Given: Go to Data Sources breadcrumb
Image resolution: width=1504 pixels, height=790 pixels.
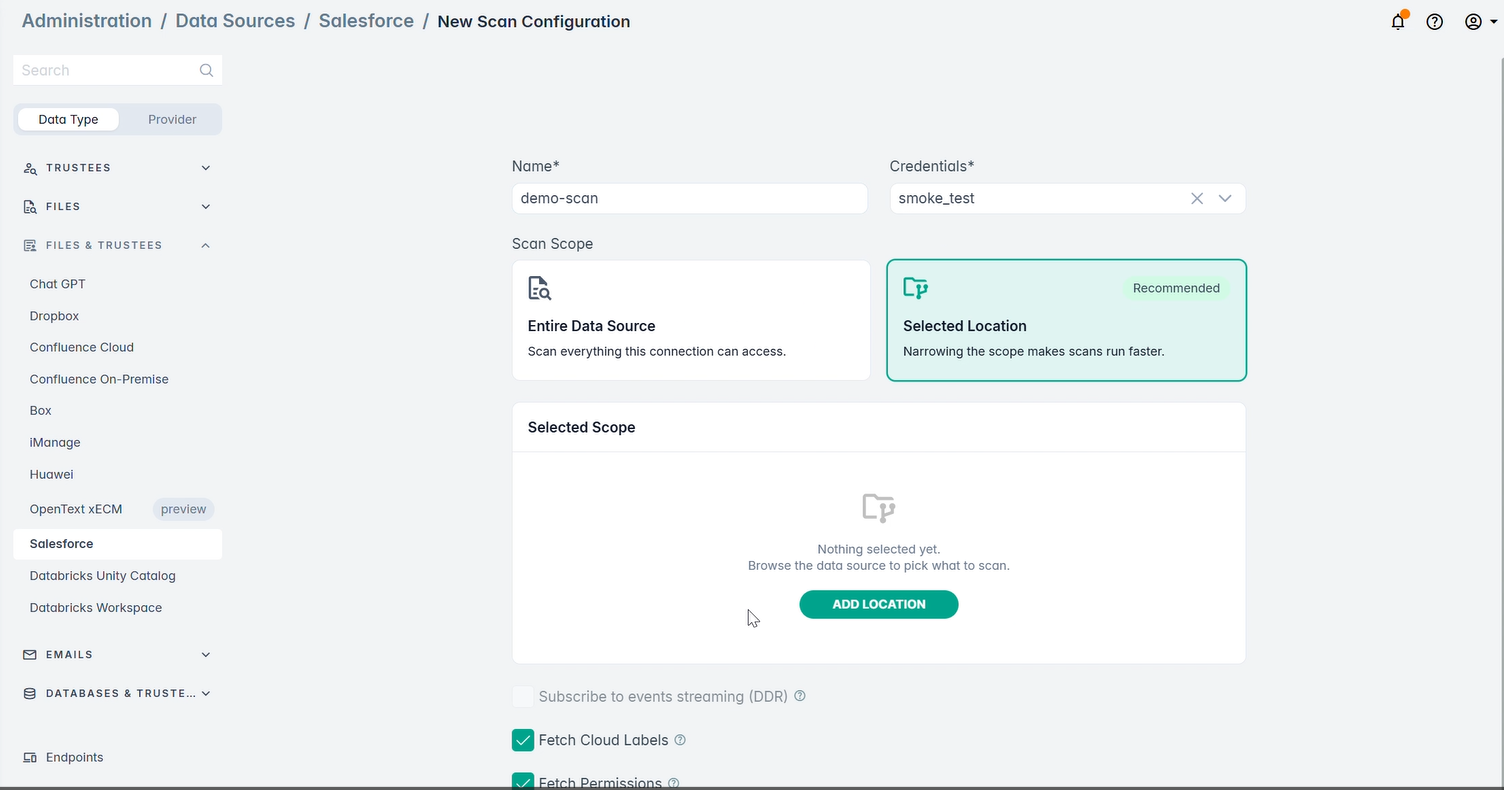Looking at the screenshot, I should click(235, 21).
